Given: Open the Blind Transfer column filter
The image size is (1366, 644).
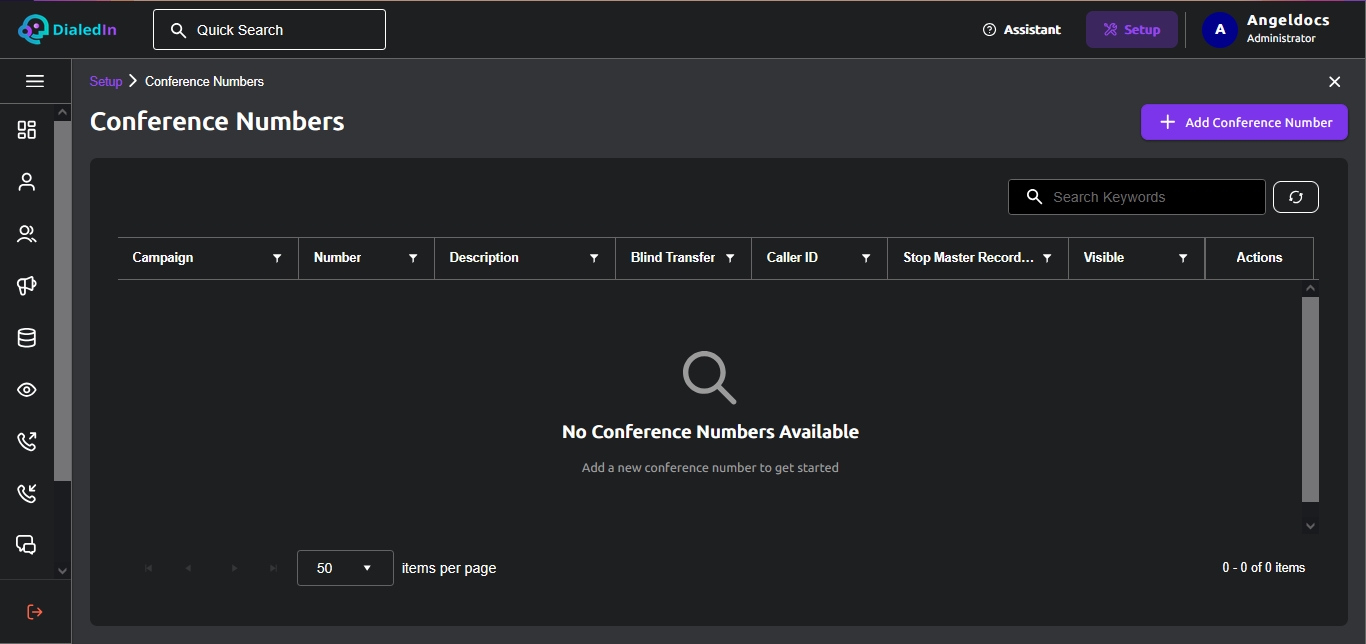Looking at the screenshot, I should (730, 258).
